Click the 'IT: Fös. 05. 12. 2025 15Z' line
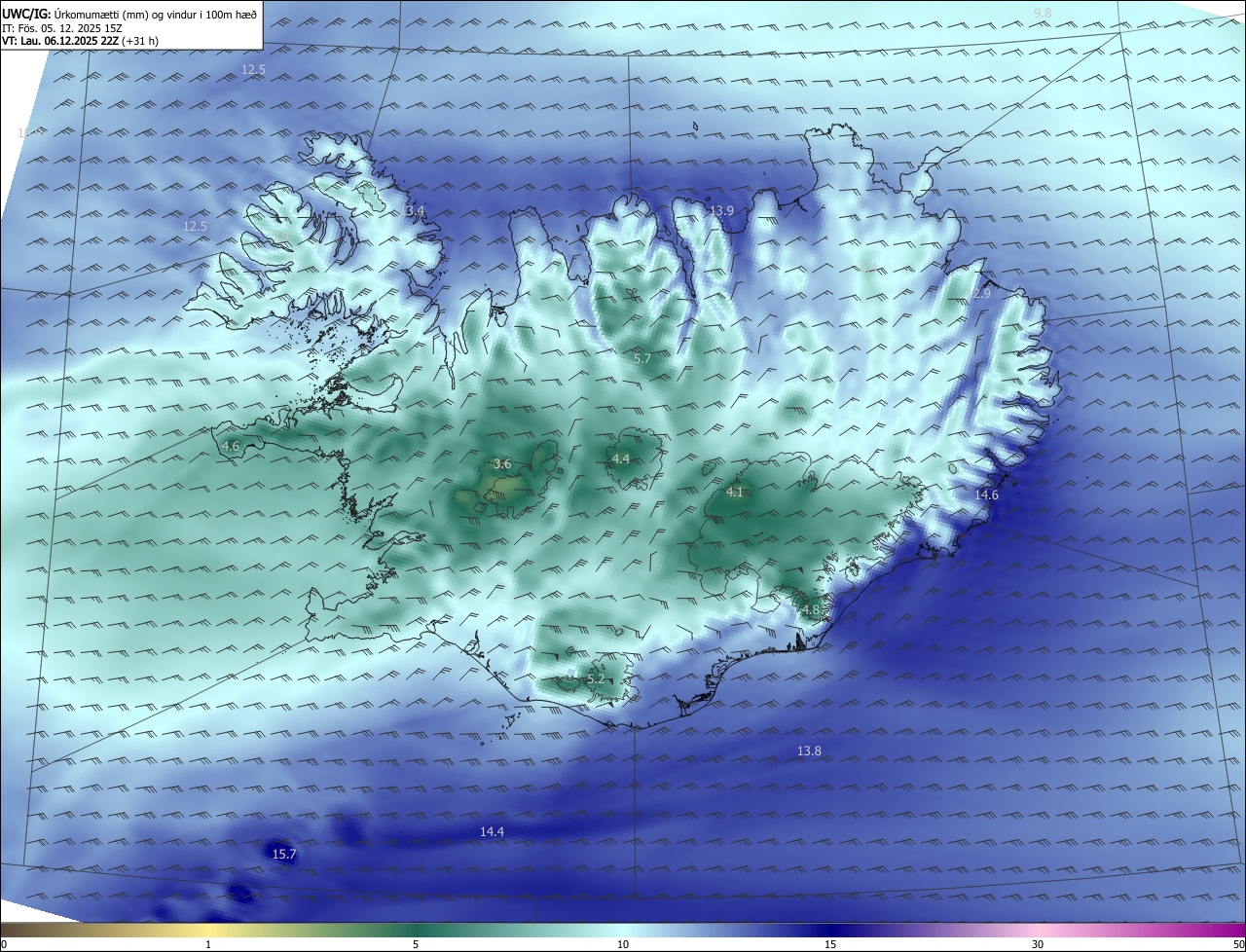This screenshot has width=1246, height=952. pyautogui.click(x=62, y=28)
